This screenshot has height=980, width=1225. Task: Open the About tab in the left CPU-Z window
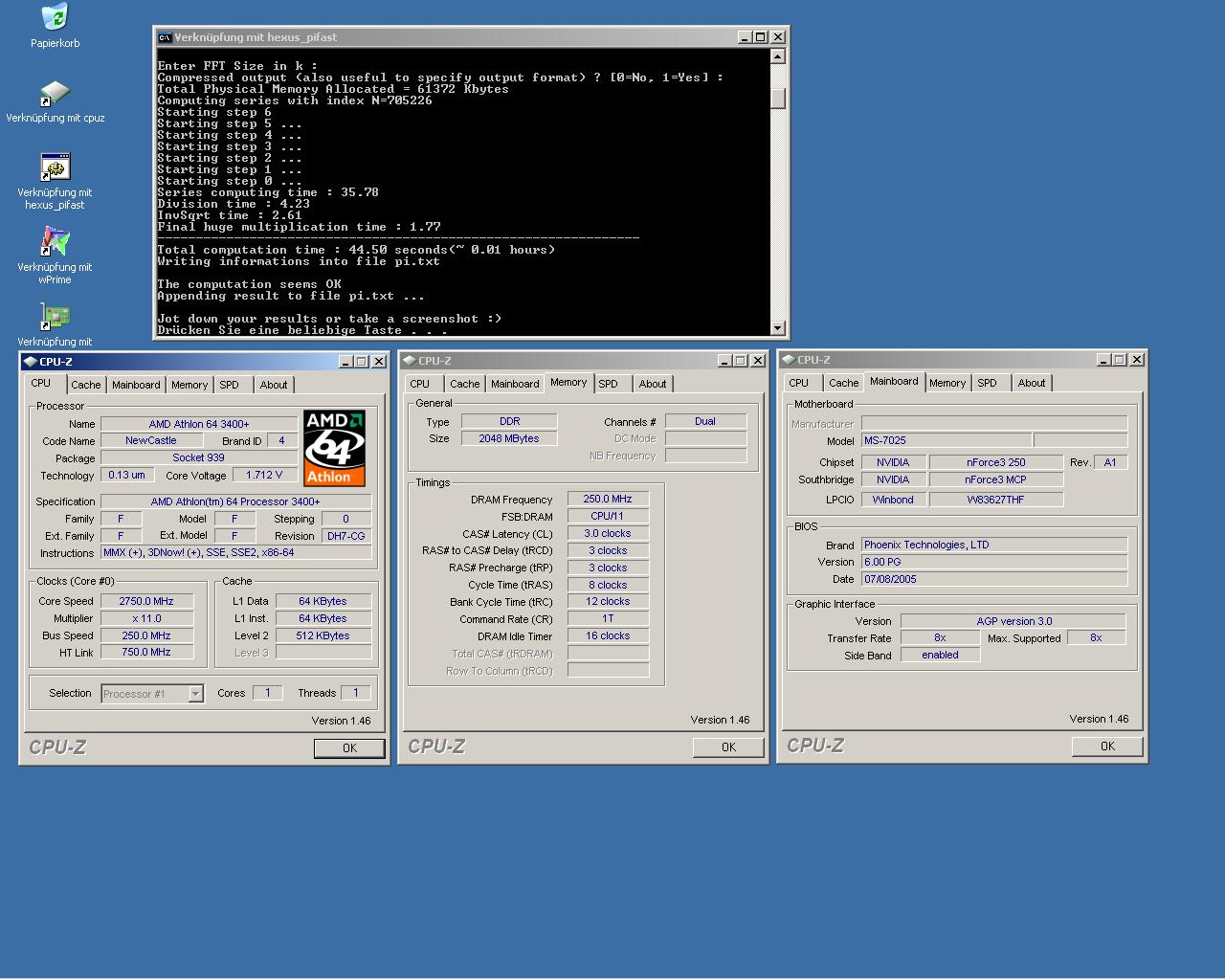point(274,385)
